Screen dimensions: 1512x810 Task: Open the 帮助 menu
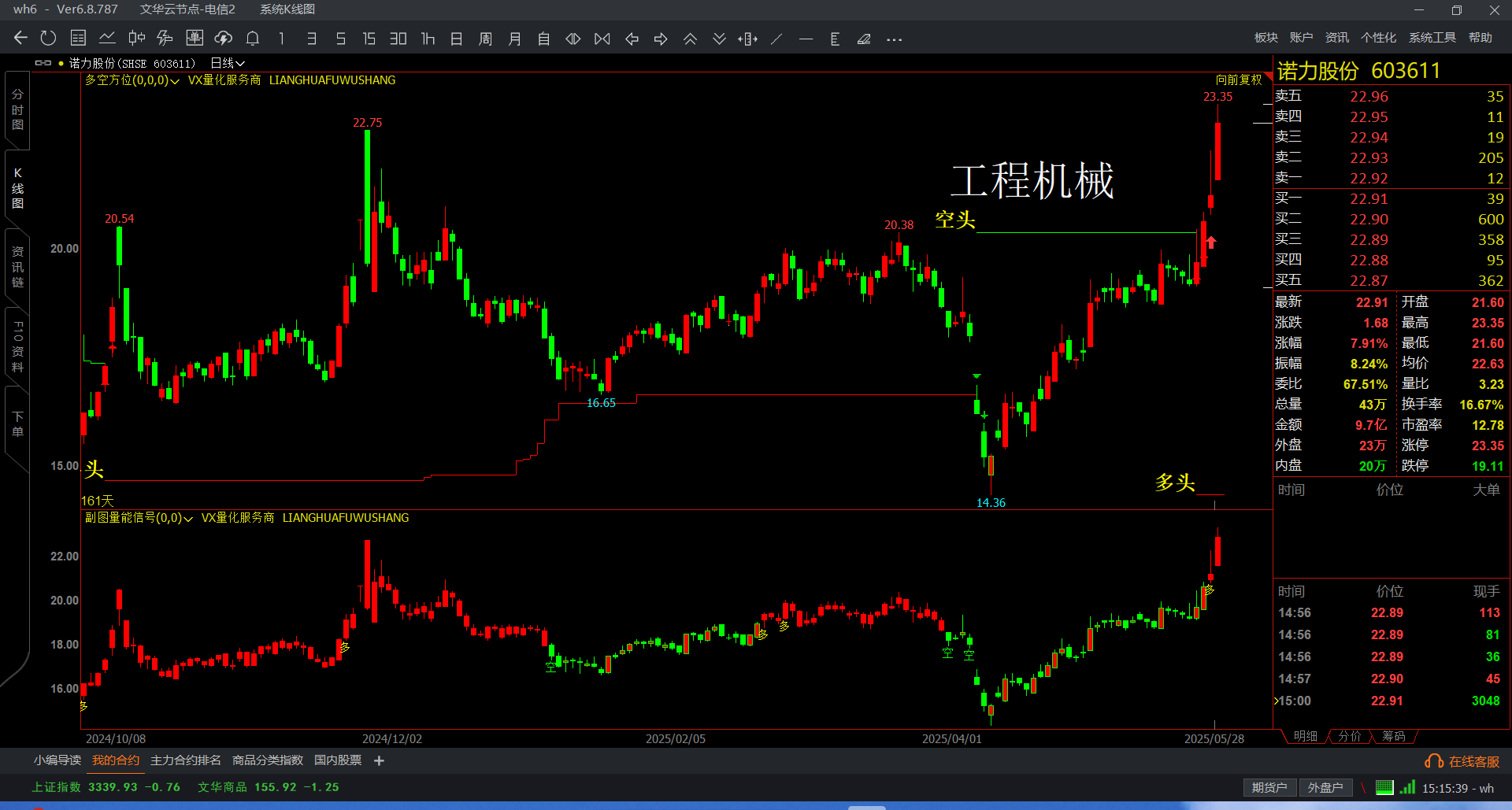click(x=1480, y=37)
